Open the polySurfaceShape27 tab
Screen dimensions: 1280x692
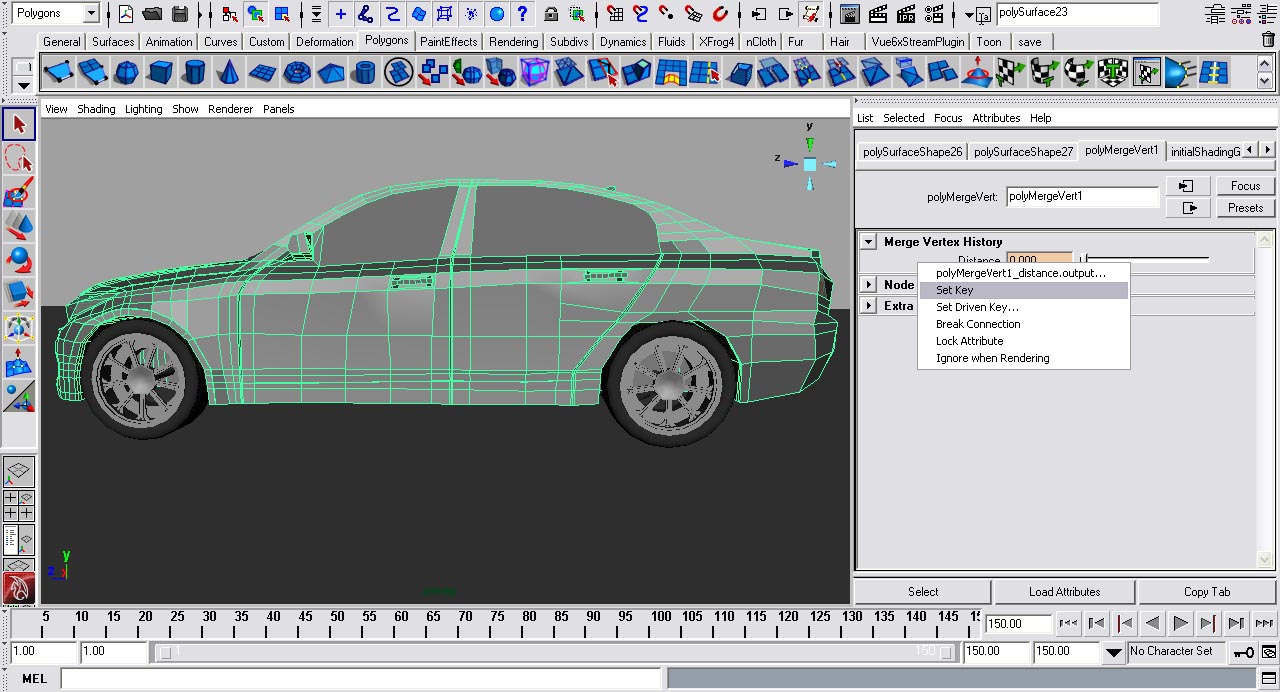[x=1023, y=151]
